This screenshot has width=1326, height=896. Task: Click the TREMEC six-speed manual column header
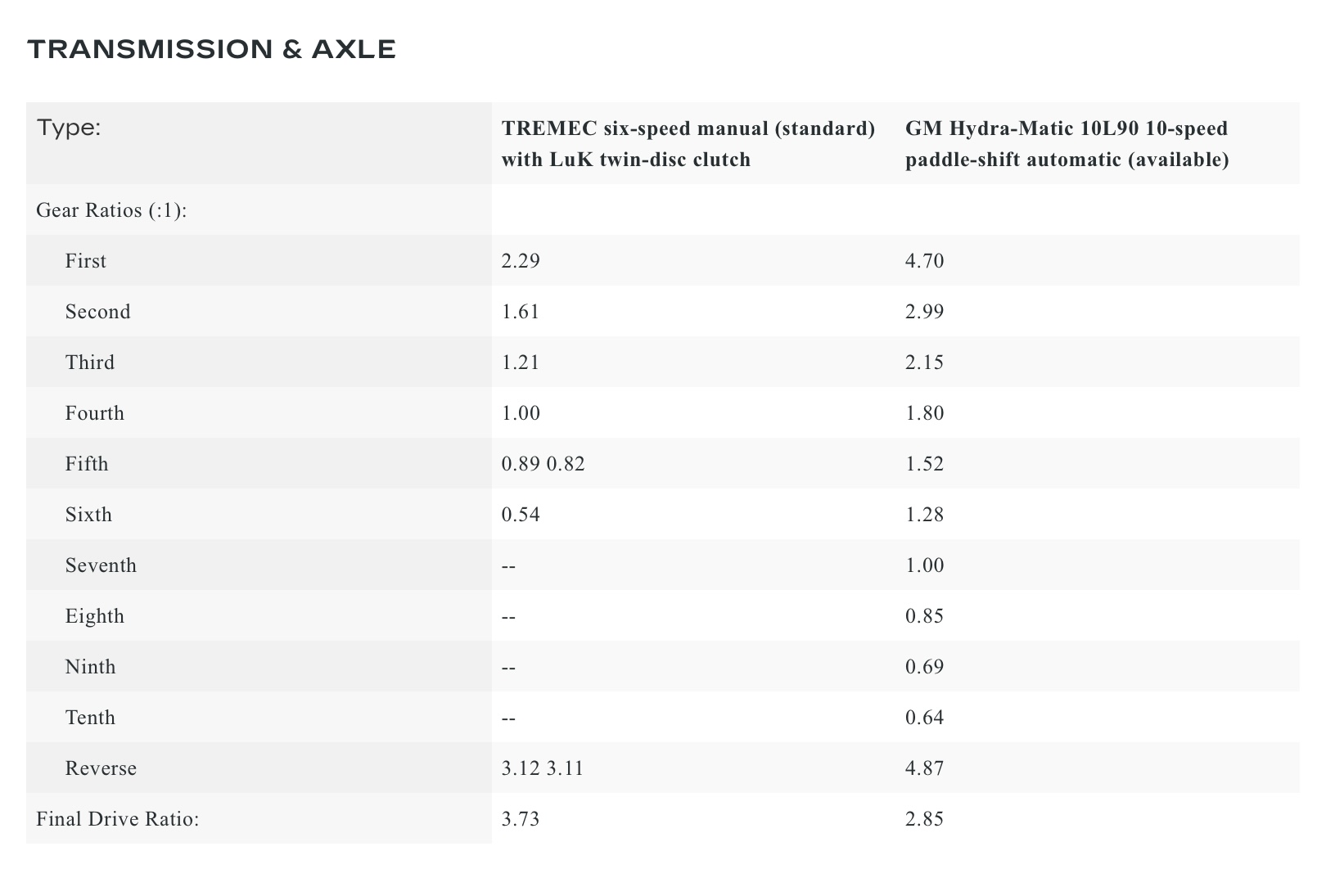[x=688, y=144]
